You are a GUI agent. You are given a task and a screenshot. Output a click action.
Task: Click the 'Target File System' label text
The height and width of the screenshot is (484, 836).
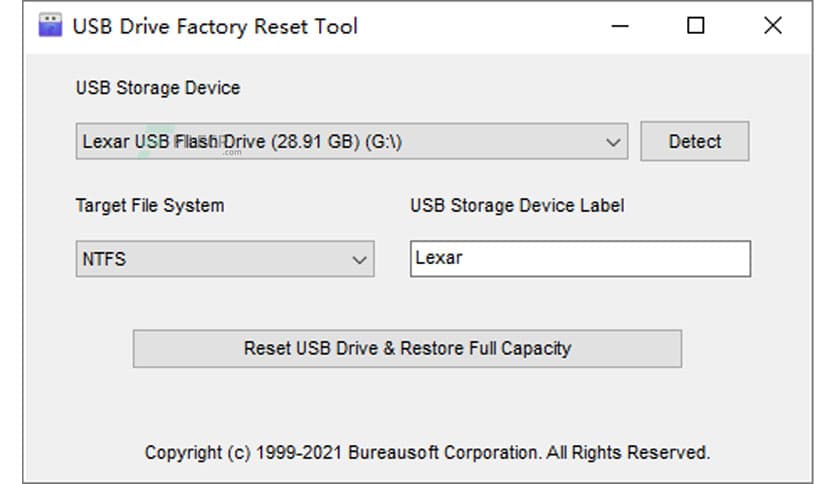(x=150, y=206)
